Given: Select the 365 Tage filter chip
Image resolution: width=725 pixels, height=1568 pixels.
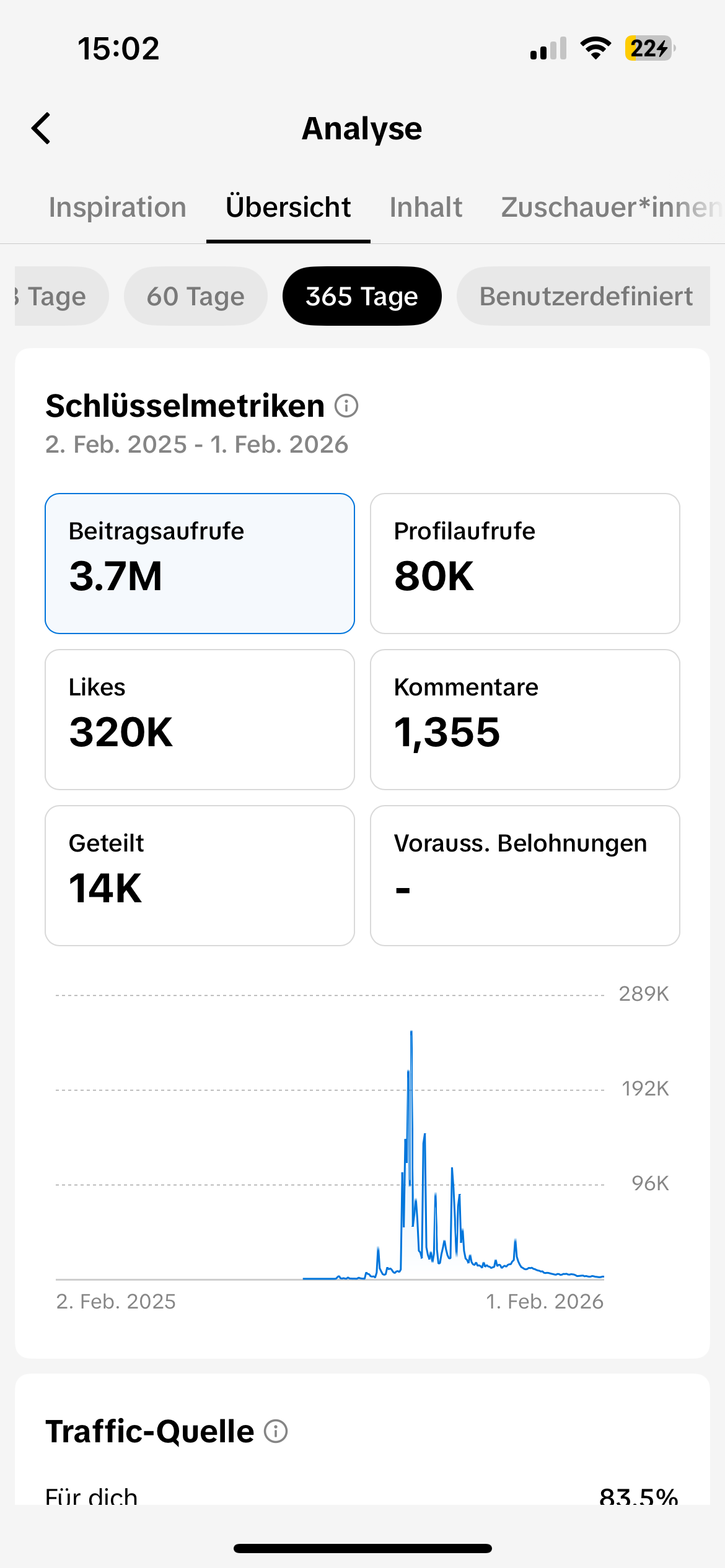Looking at the screenshot, I should (x=362, y=296).
